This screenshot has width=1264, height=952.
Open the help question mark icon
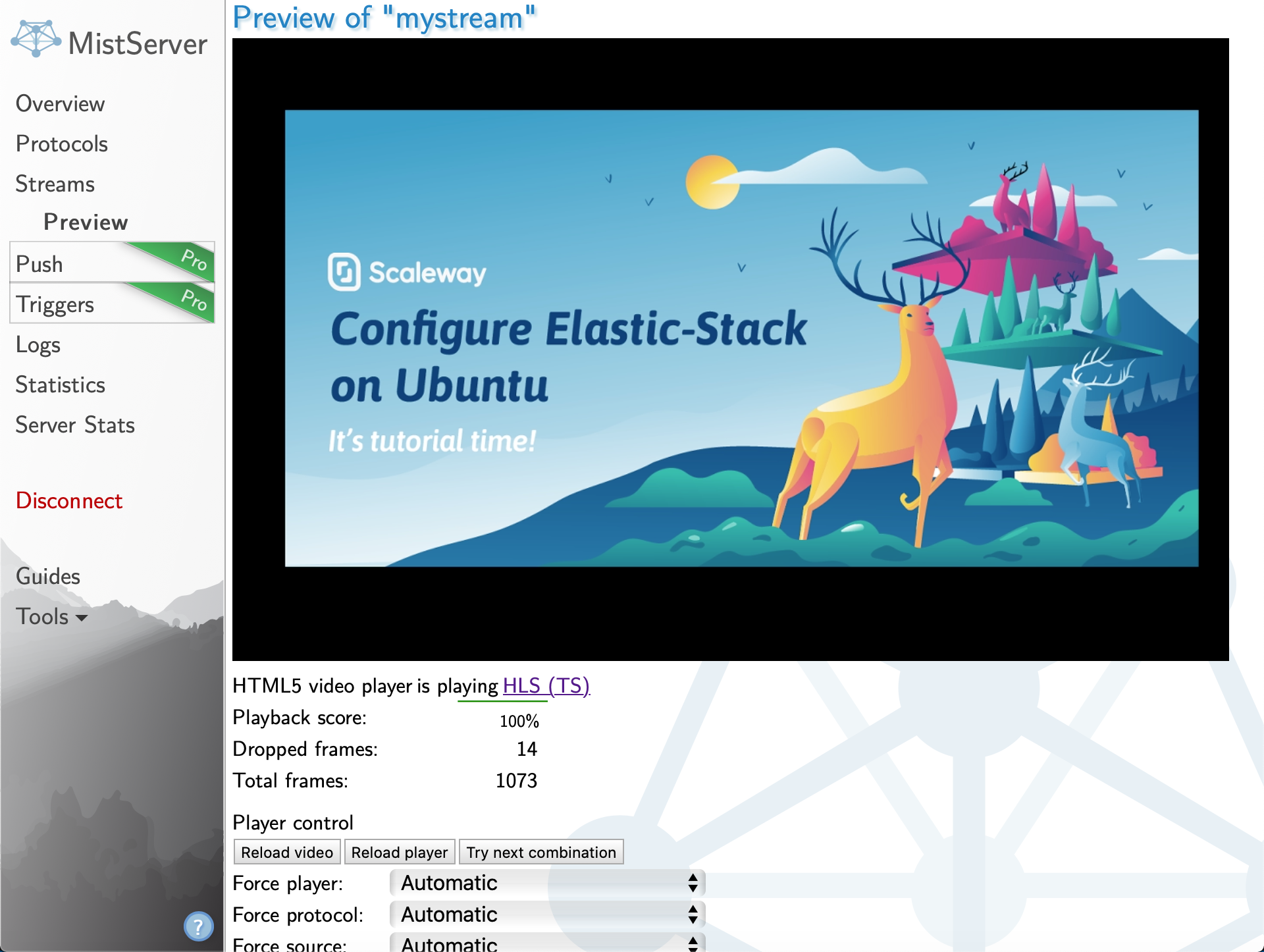pyautogui.click(x=198, y=926)
